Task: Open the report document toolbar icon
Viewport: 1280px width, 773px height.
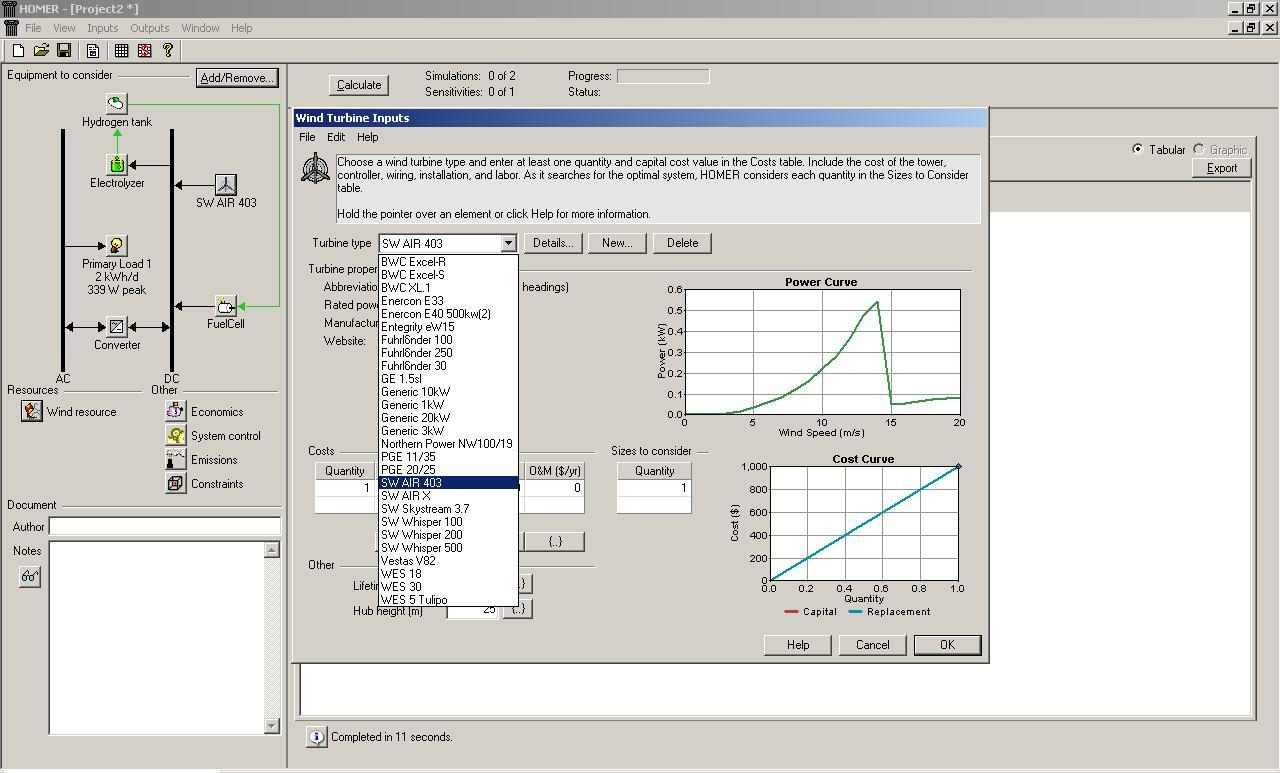Action: pos(93,50)
